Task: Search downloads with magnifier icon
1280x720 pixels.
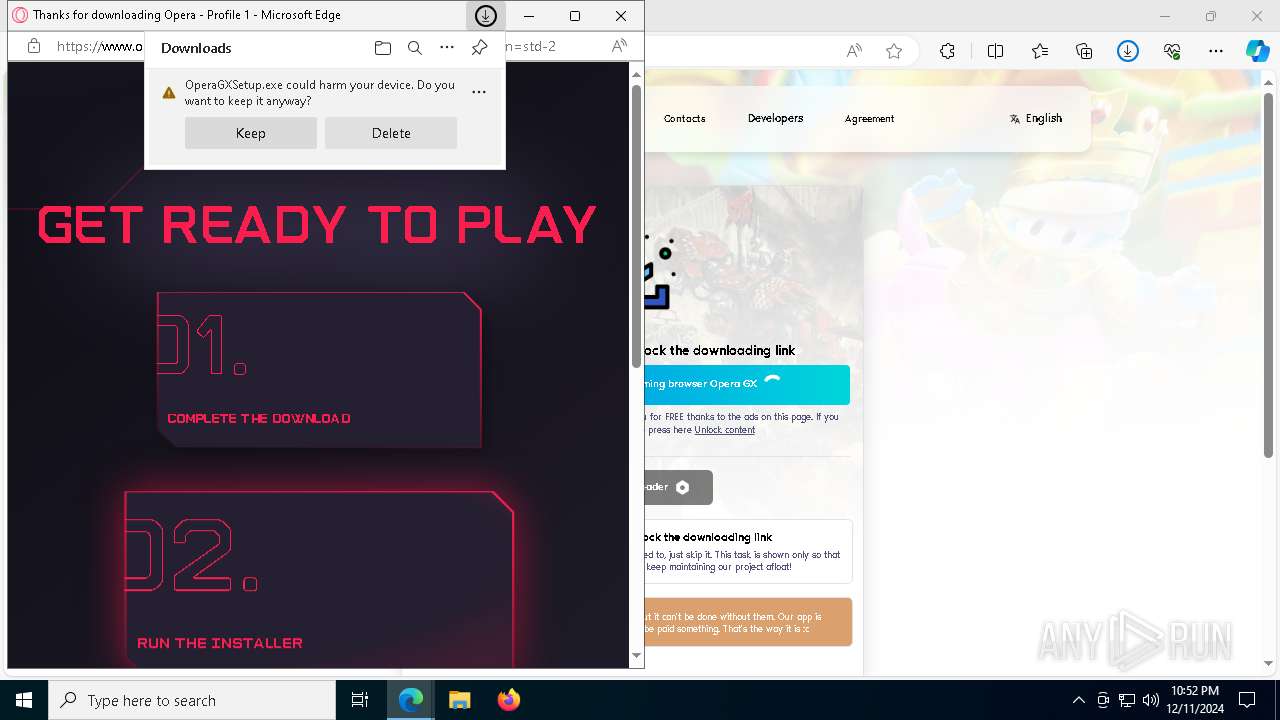Action: click(x=415, y=47)
